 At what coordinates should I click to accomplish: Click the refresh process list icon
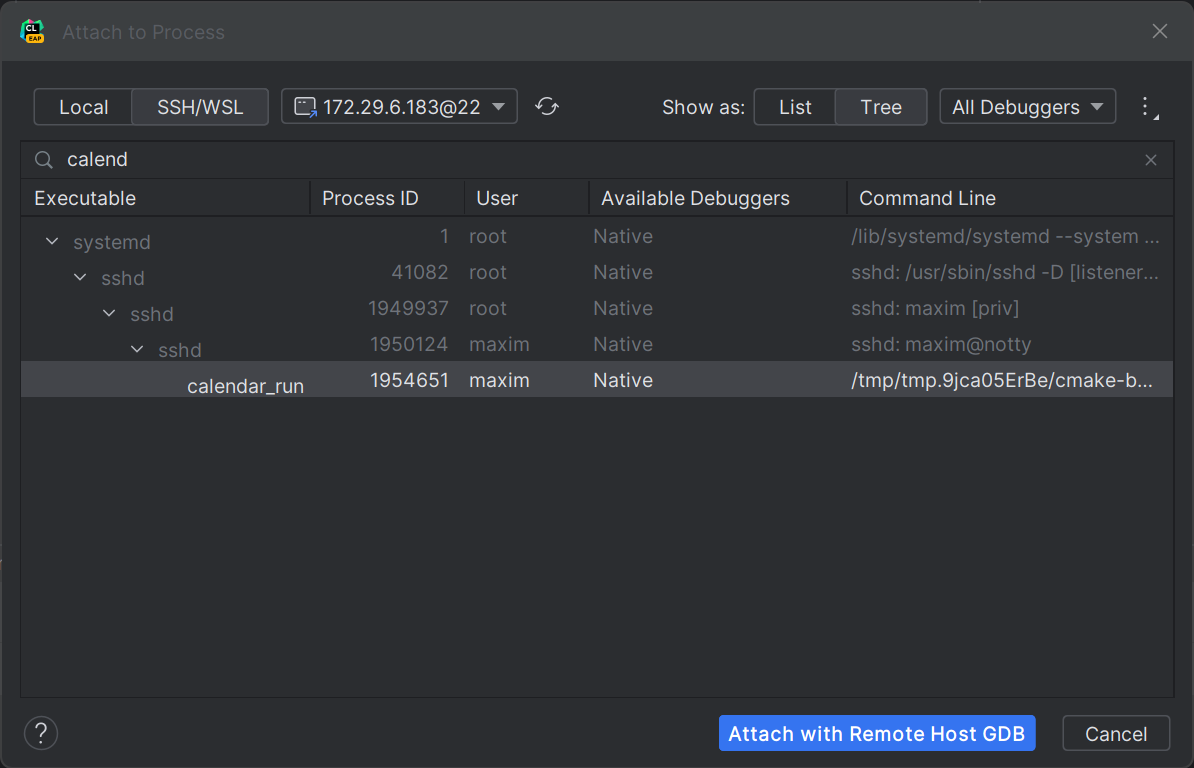point(547,107)
